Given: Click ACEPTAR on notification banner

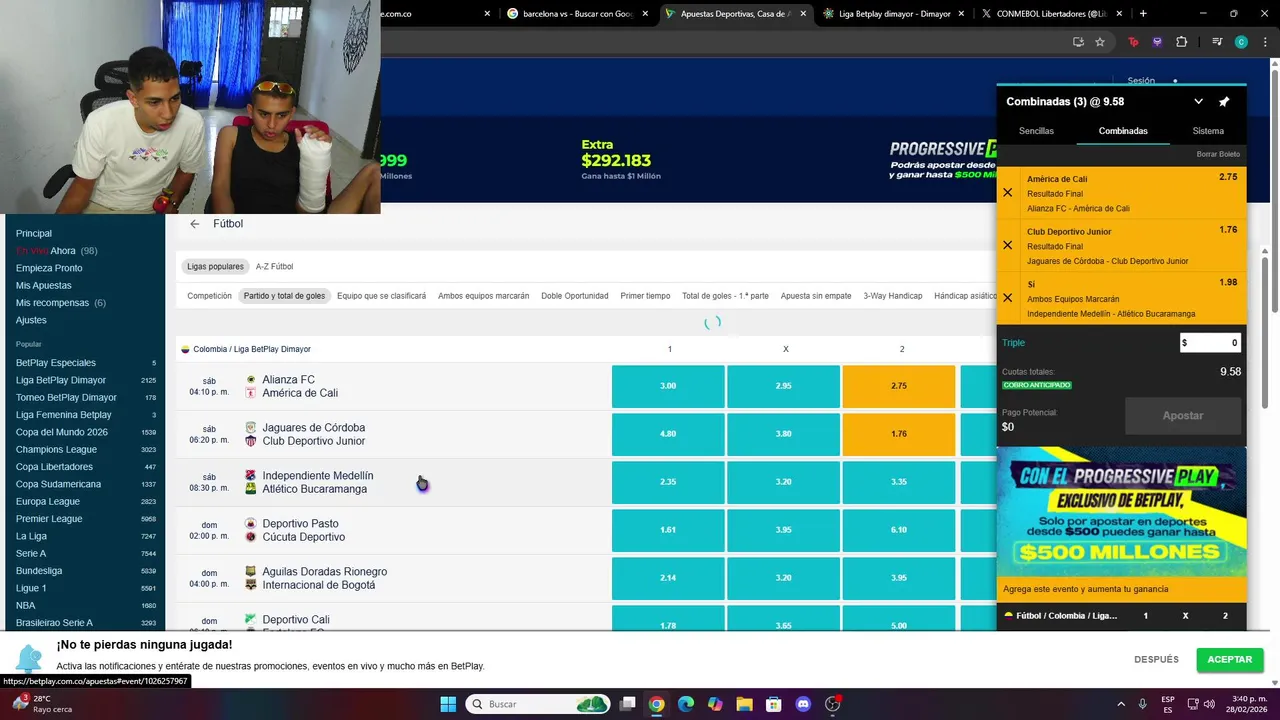Looking at the screenshot, I should pos(1230,660).
